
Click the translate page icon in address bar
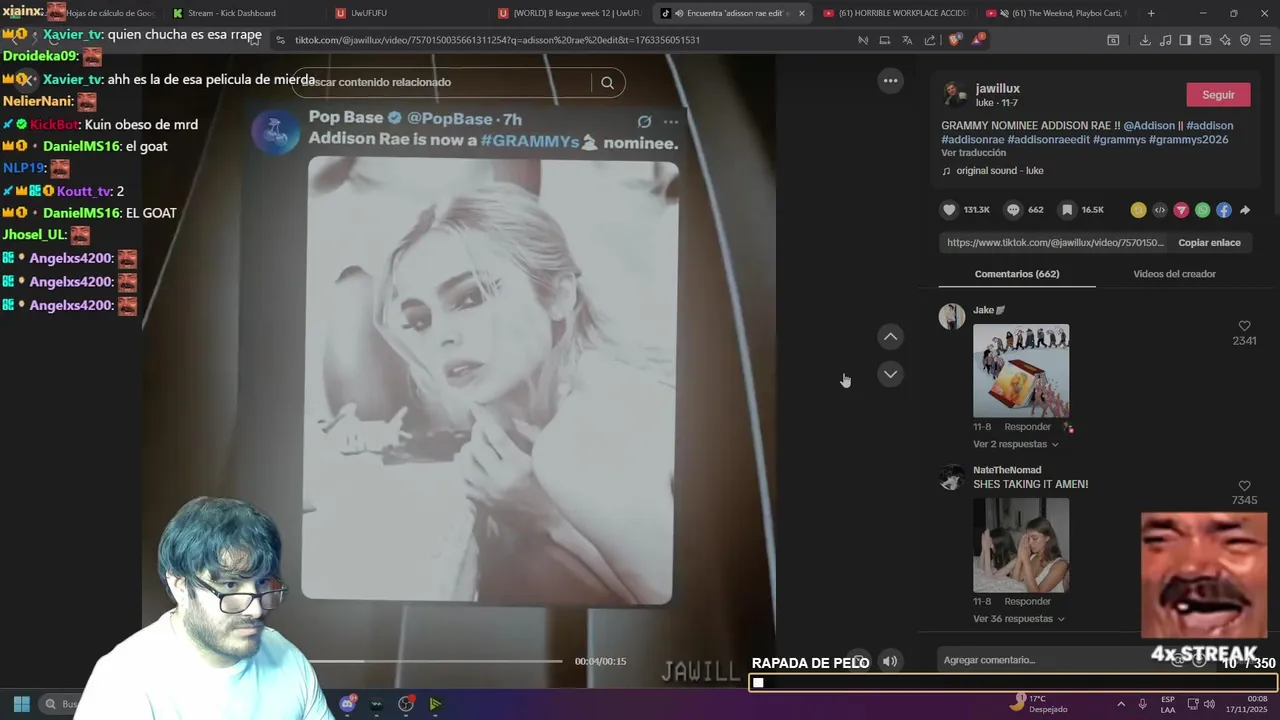(x=907, y=40)
